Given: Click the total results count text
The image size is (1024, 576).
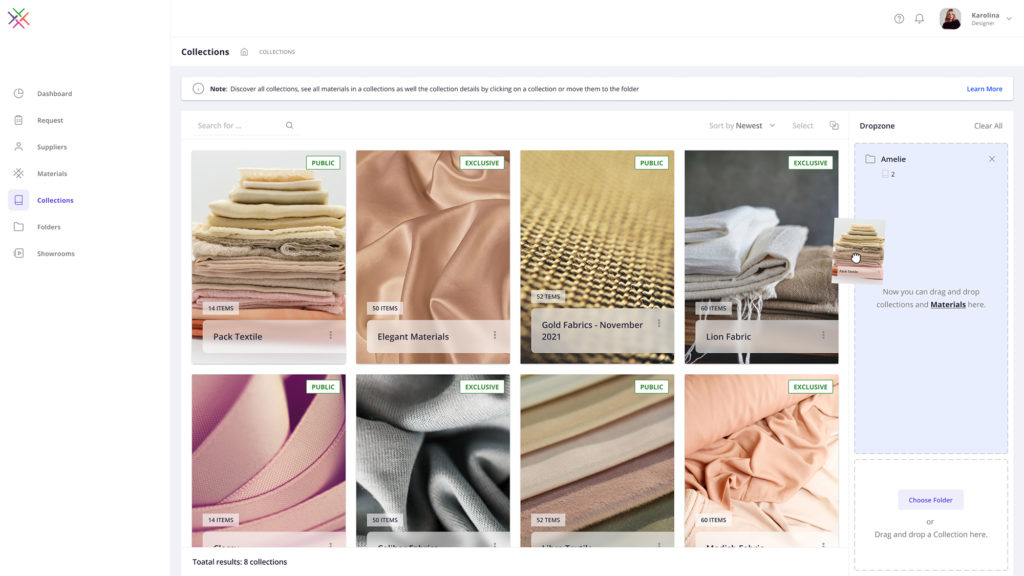Looking at the screenshot, I should tap(240, 562).
